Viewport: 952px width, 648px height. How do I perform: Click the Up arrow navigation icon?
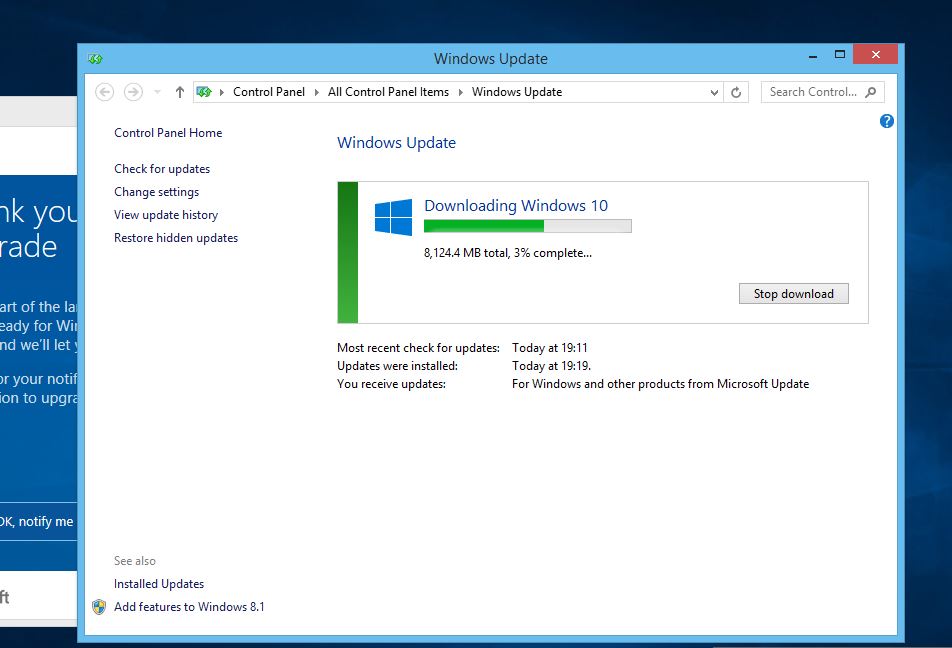[x=178, y=91]
